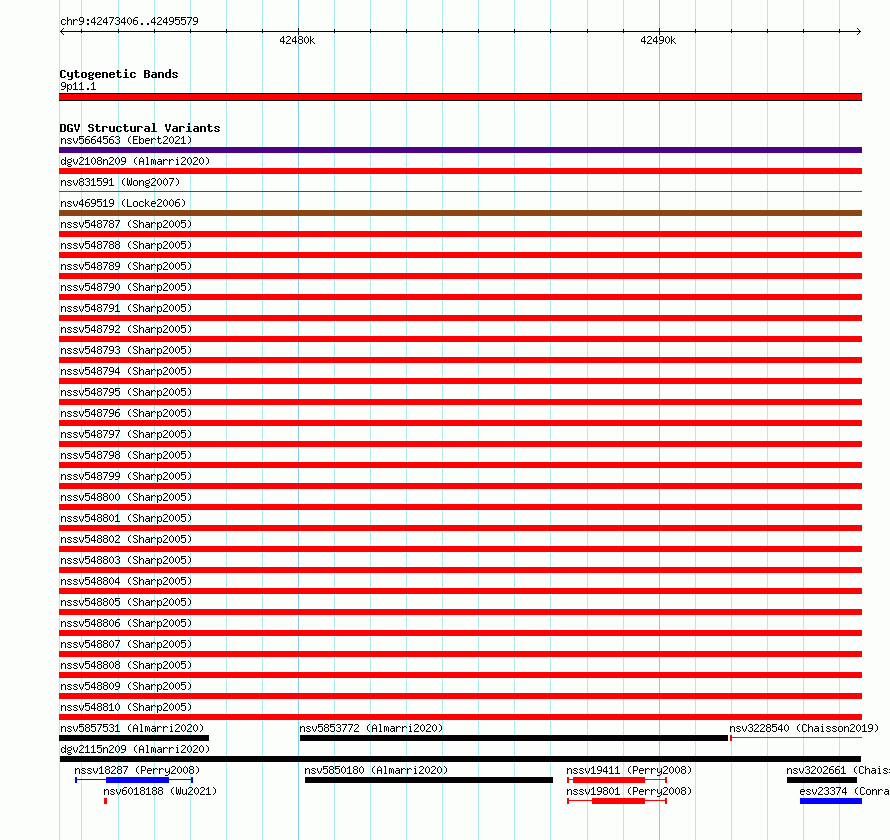Click the Cytogenetic Bands track title
This screenshot has width=890, height=840.
(x=119, y=74)
